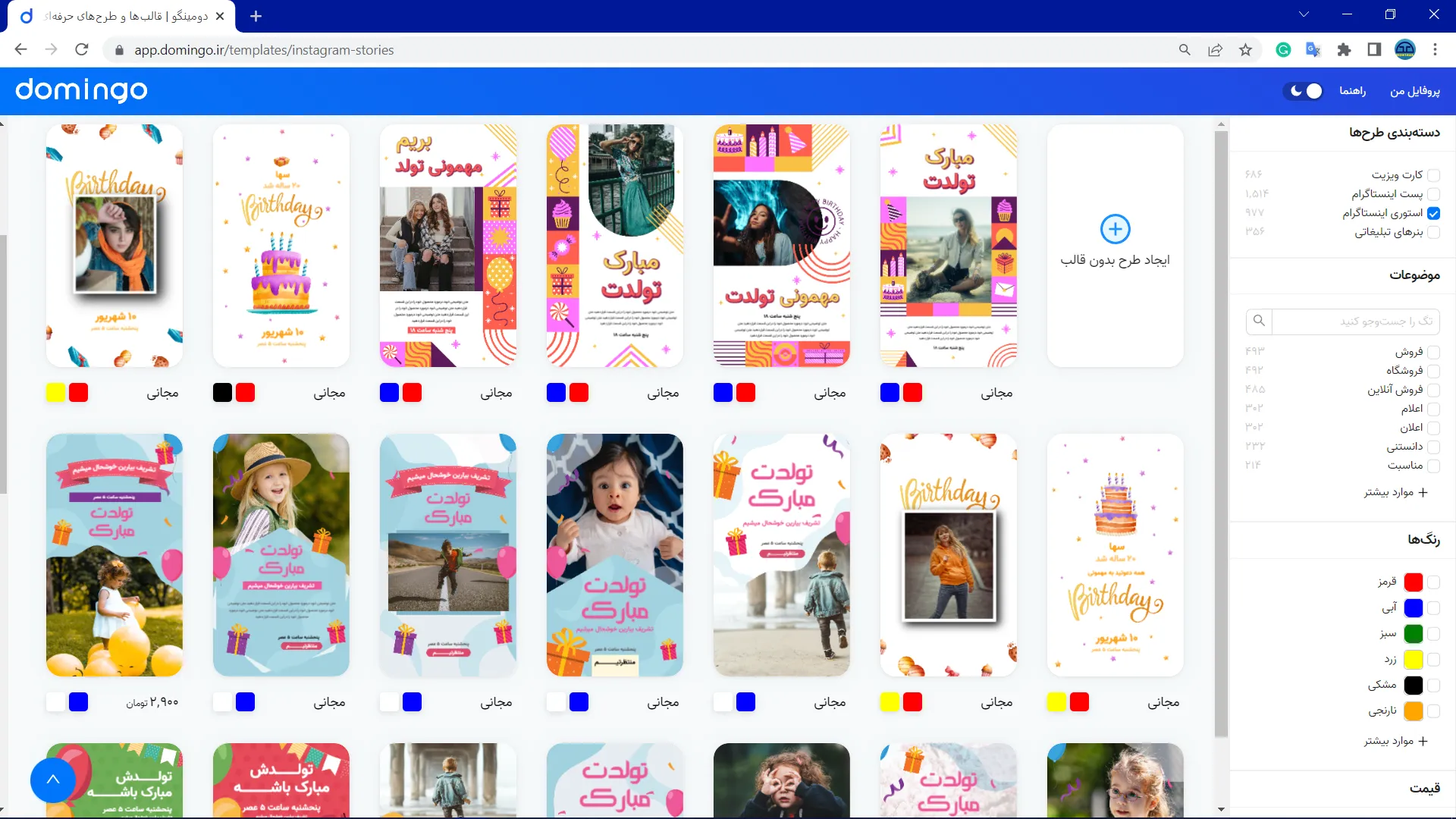Open girl with straw hat template
The height and width of the screenshot is (819, 1456).
click(x=281, y=555)
